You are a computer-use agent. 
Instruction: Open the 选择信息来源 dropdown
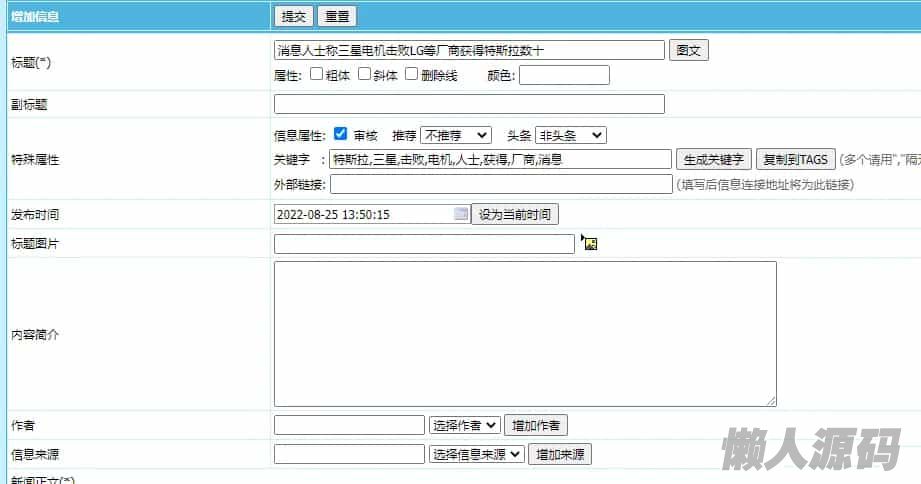[x=477, y=454]
